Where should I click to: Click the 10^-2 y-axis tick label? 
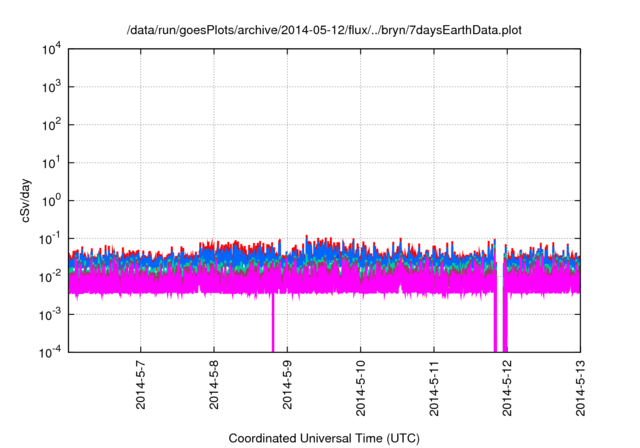click(x=52, y=276)
